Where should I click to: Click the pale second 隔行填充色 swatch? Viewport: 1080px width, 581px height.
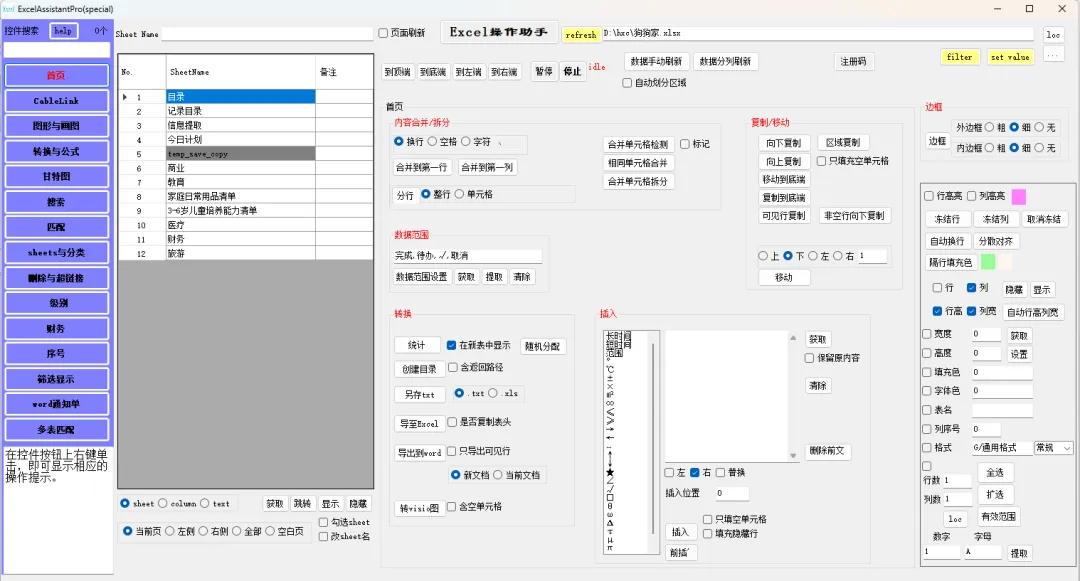pos(1005,262)
